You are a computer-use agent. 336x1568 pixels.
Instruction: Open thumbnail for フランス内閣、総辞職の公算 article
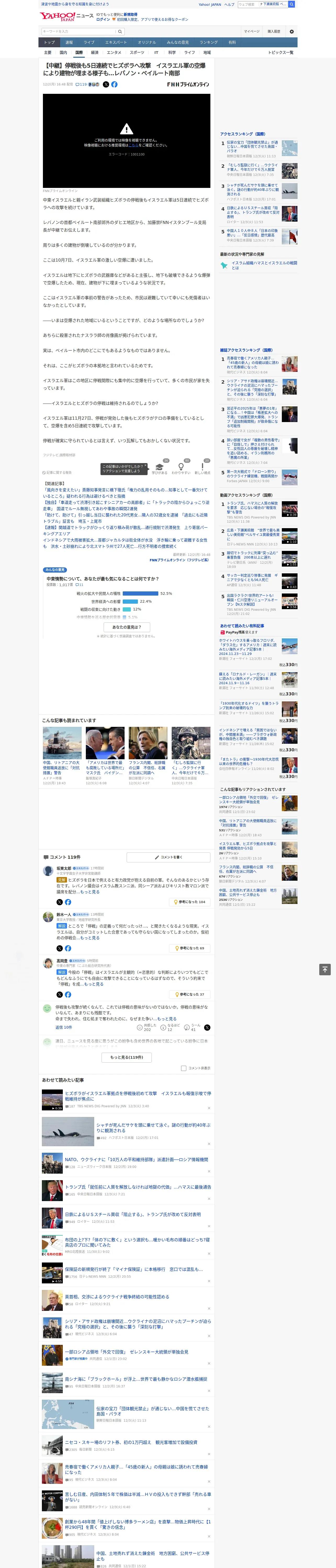148,743
